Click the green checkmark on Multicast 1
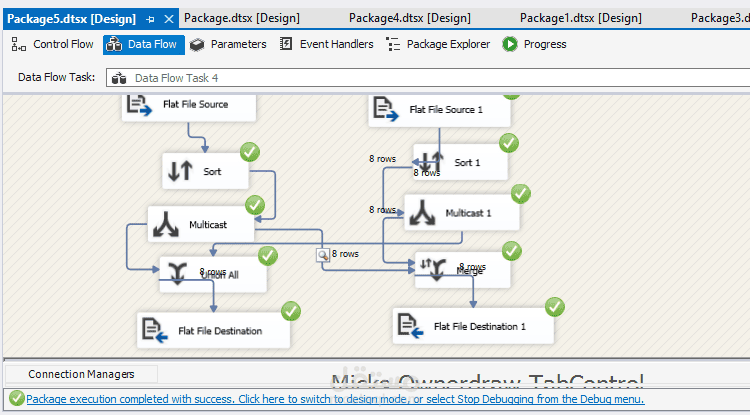This screenshot has height=415, width=750. pyautogui.click(x=521, y=194)
